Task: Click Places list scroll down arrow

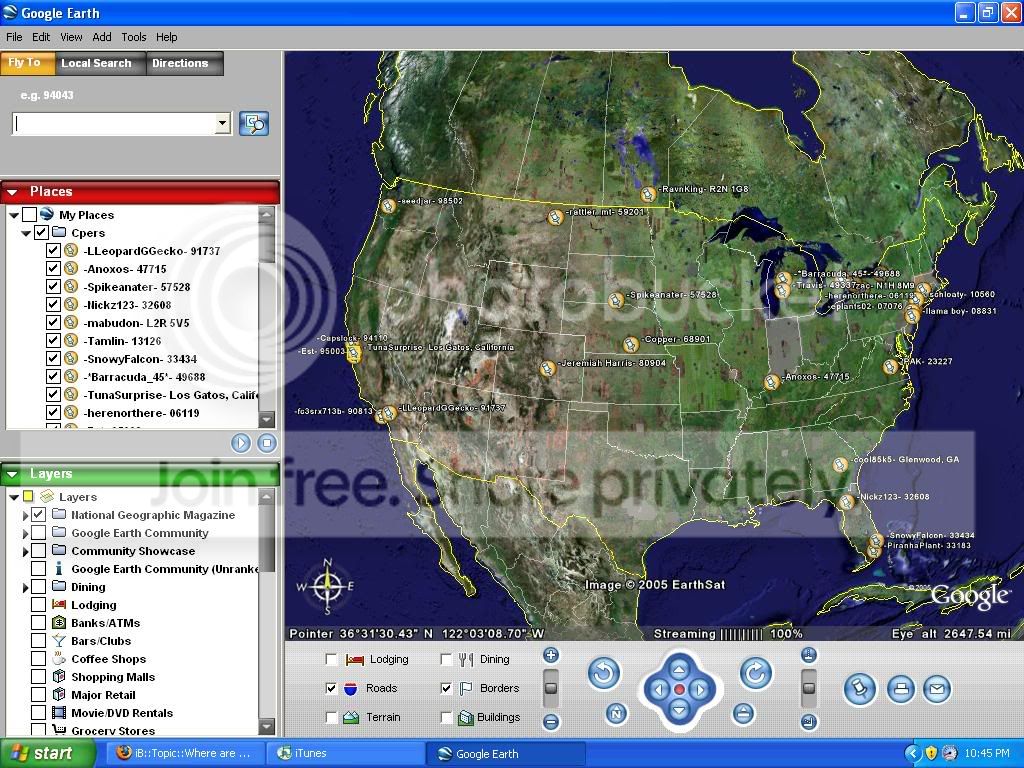Action: (x=266, y=419)
